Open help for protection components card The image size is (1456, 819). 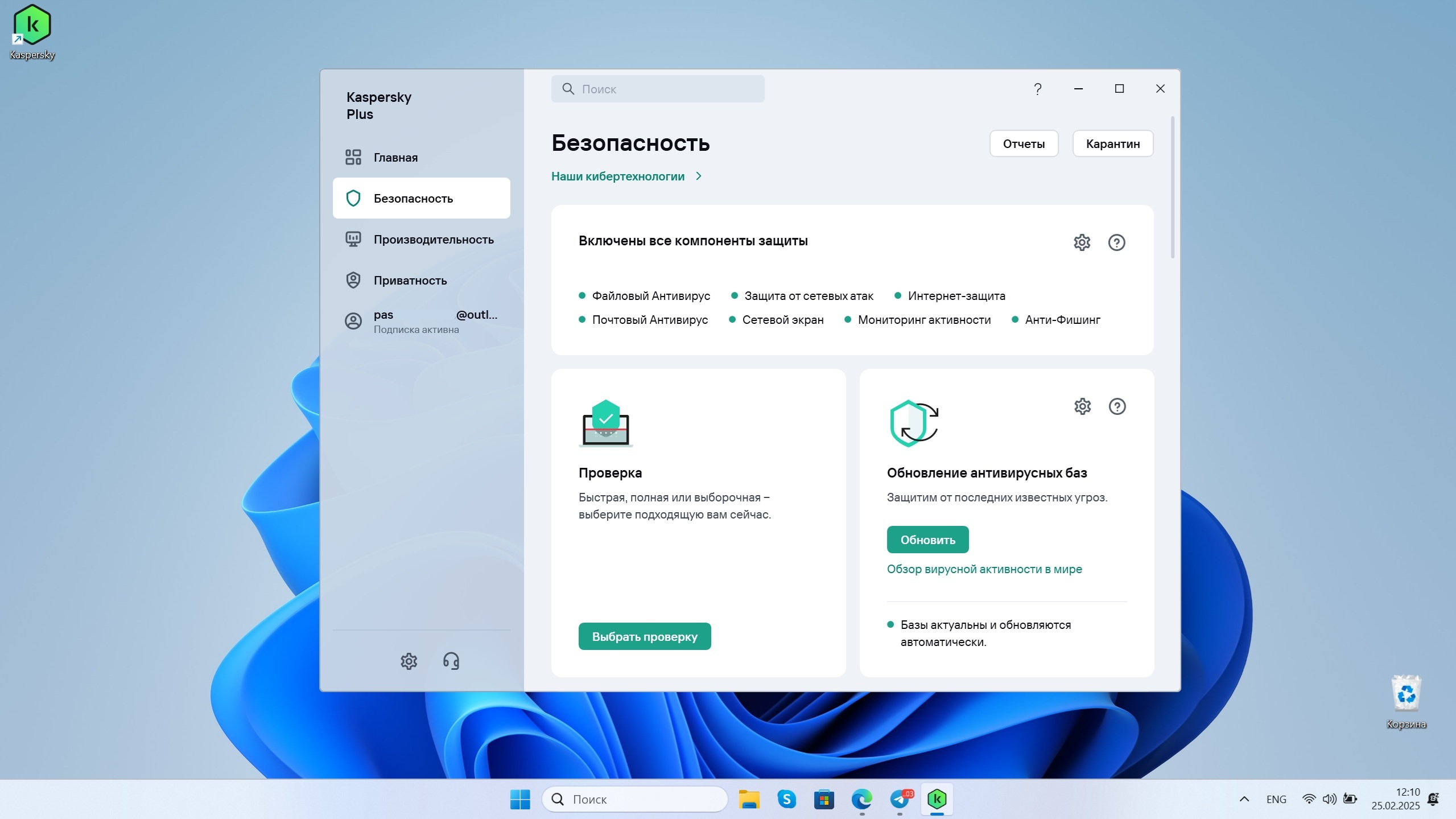pos(1116,242)
